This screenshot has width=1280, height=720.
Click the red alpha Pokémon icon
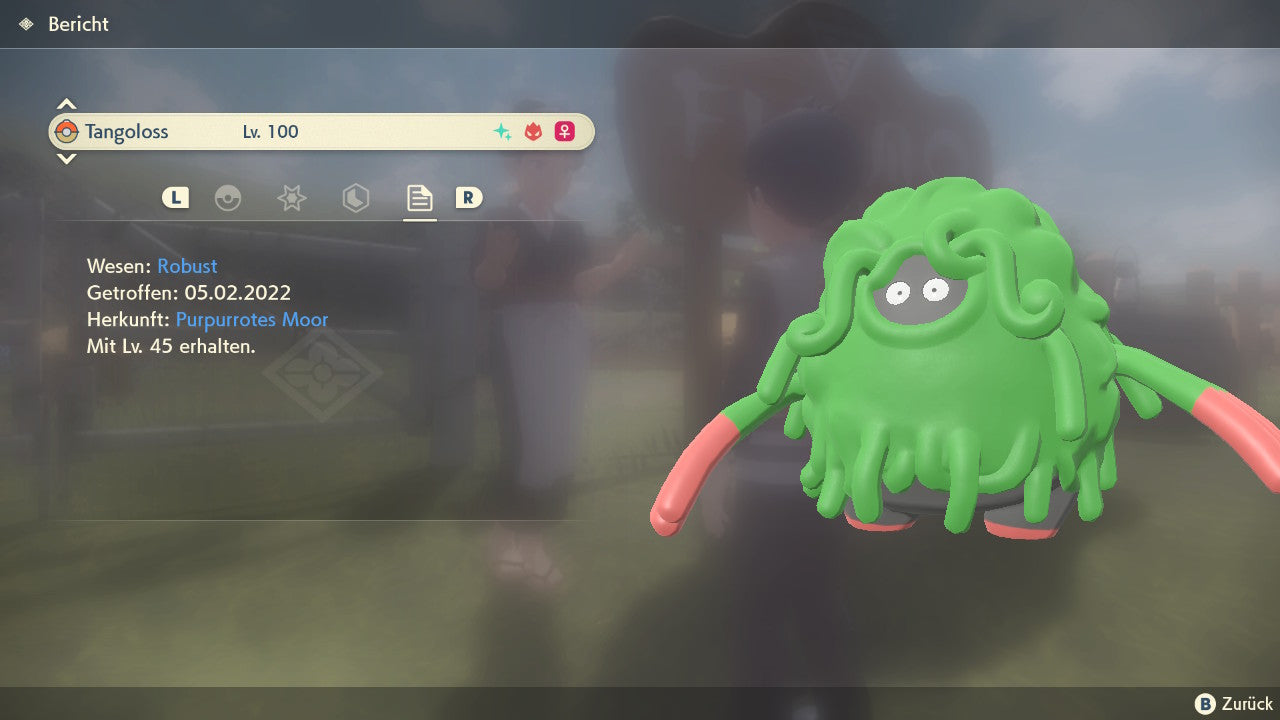[534, 132]
